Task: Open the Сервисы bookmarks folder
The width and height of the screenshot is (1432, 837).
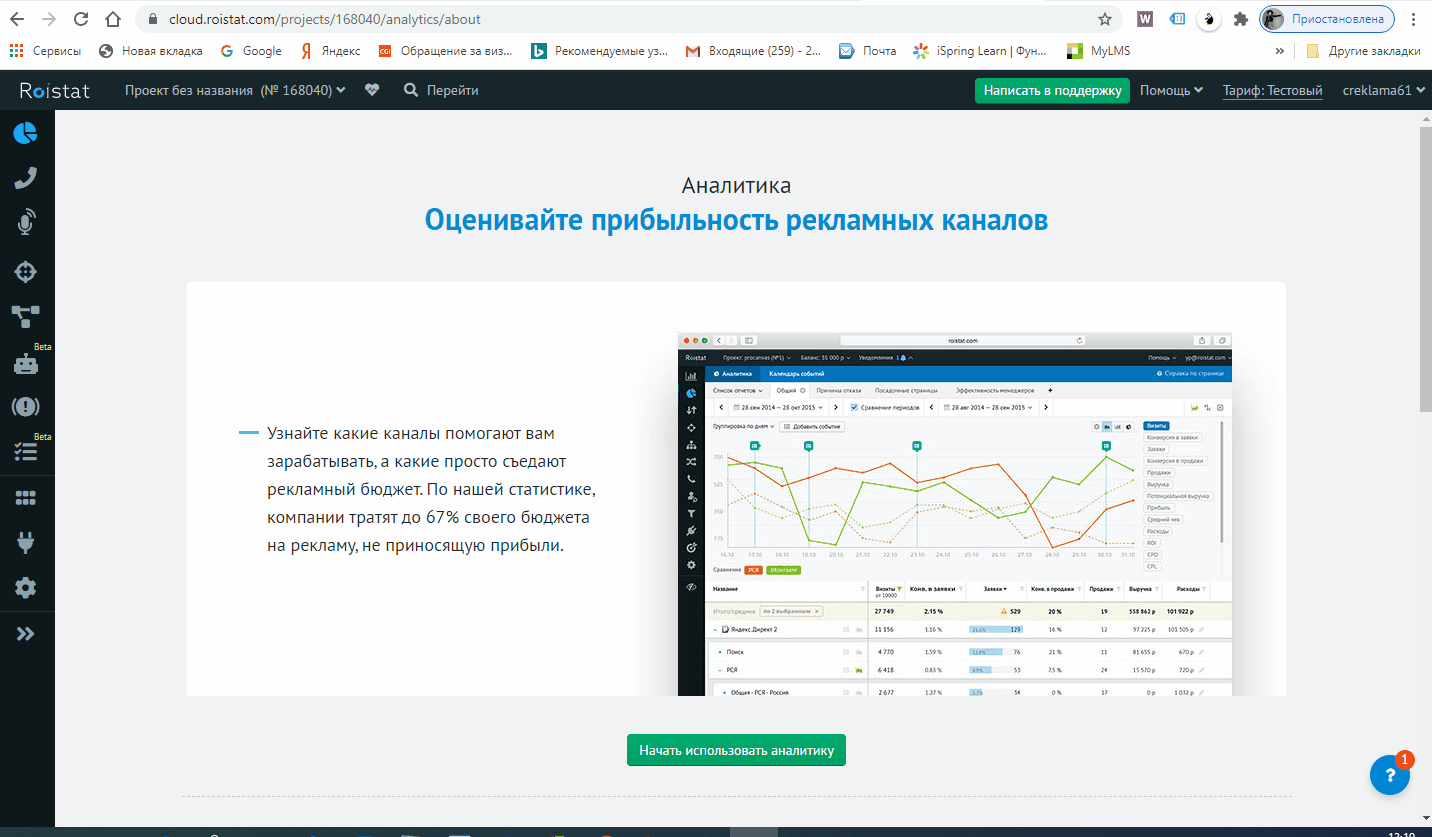Action: point(48,50)
